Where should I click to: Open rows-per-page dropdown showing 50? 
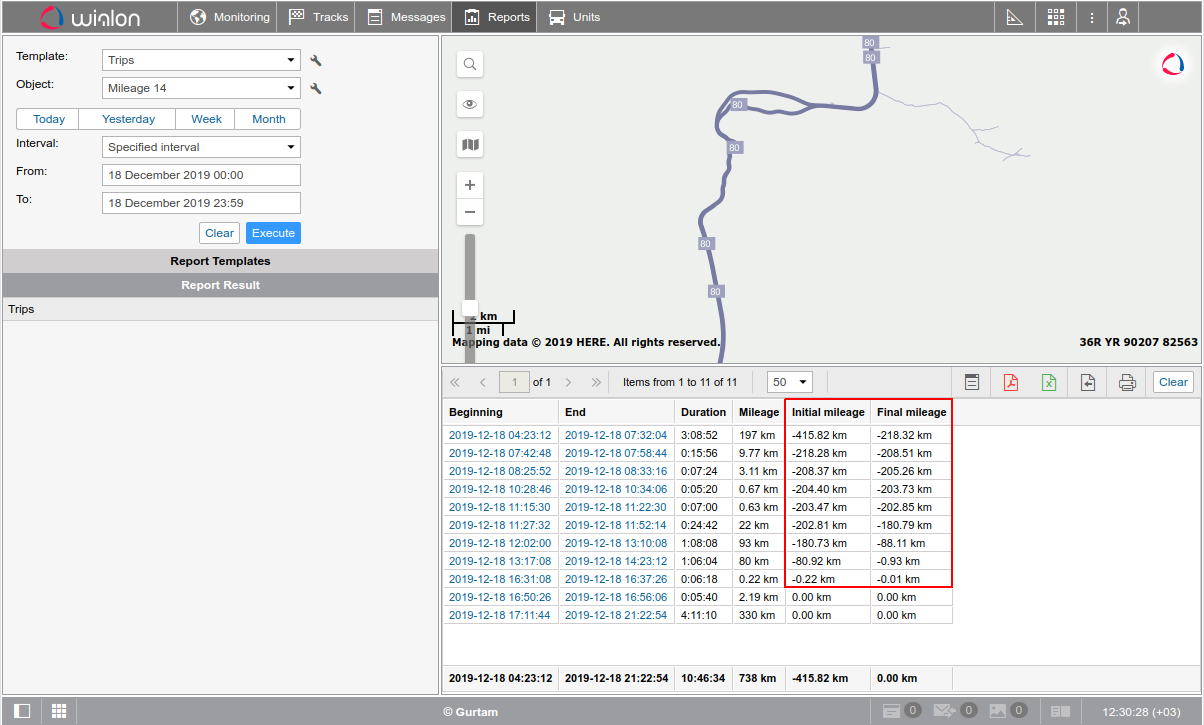point(789,382)
